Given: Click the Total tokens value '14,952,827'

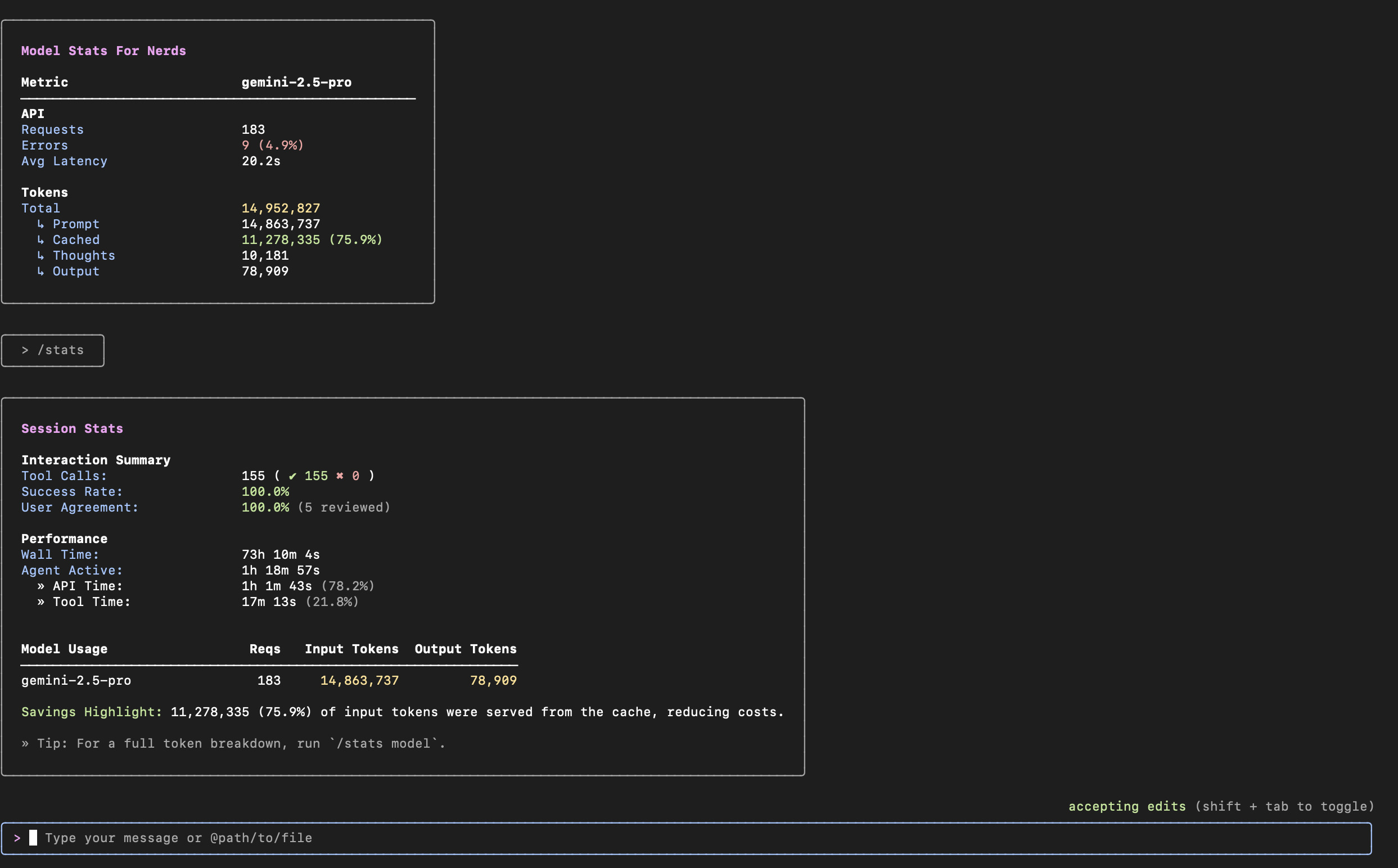Looking at the screenshot, I should click(281, 209).
